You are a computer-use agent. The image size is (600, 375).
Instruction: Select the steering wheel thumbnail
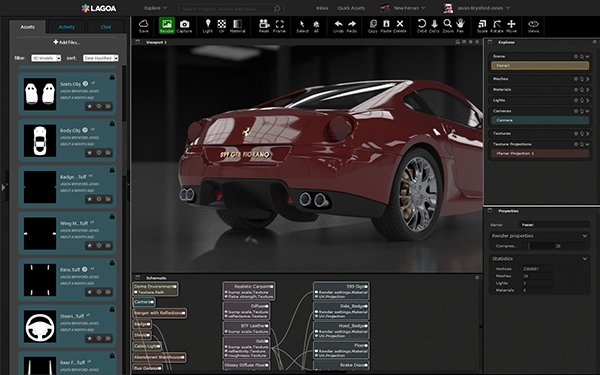40,326
